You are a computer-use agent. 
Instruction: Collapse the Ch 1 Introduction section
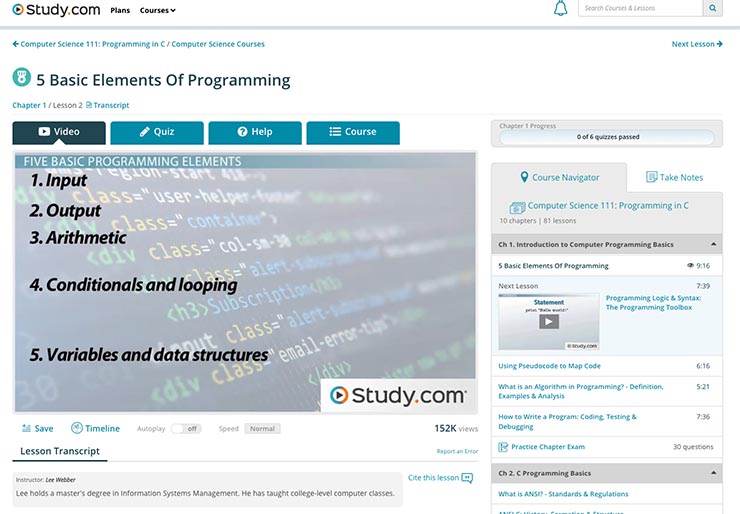coord(714,244)
